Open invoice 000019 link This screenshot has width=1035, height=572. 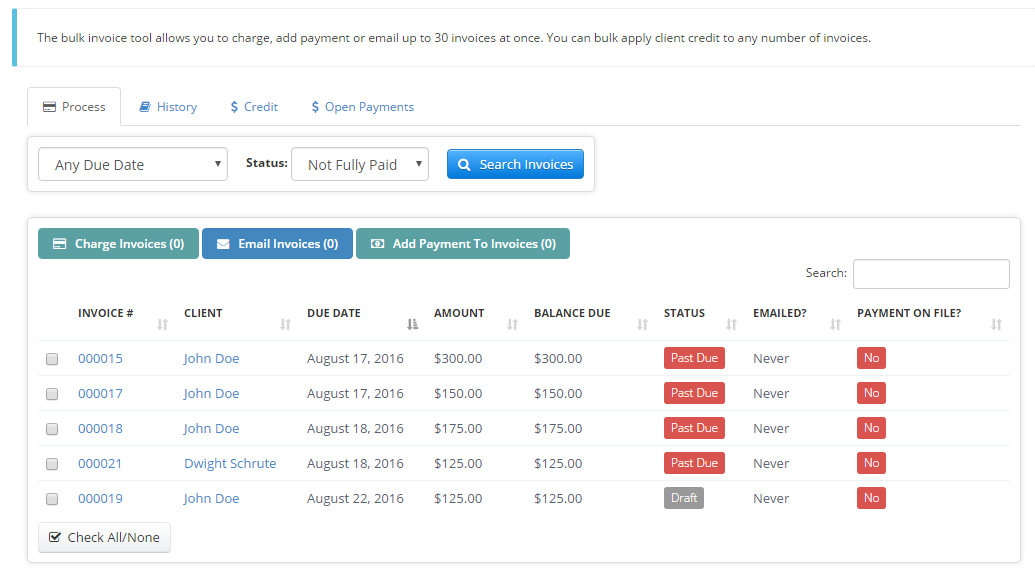click(x=100, y=498)
